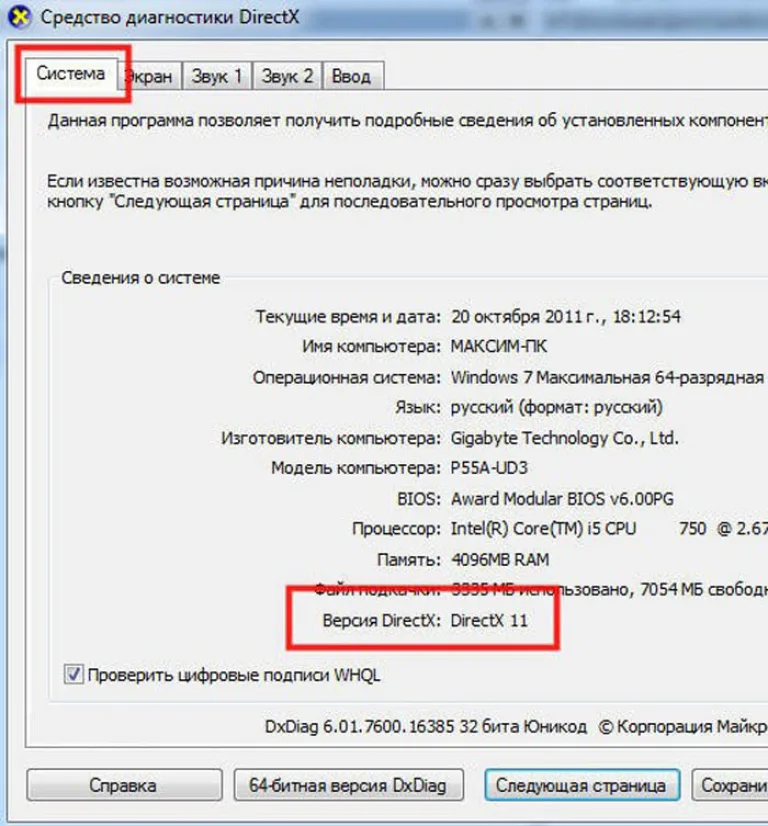
Task: Click the Процессор label
Action: (397, 528)
